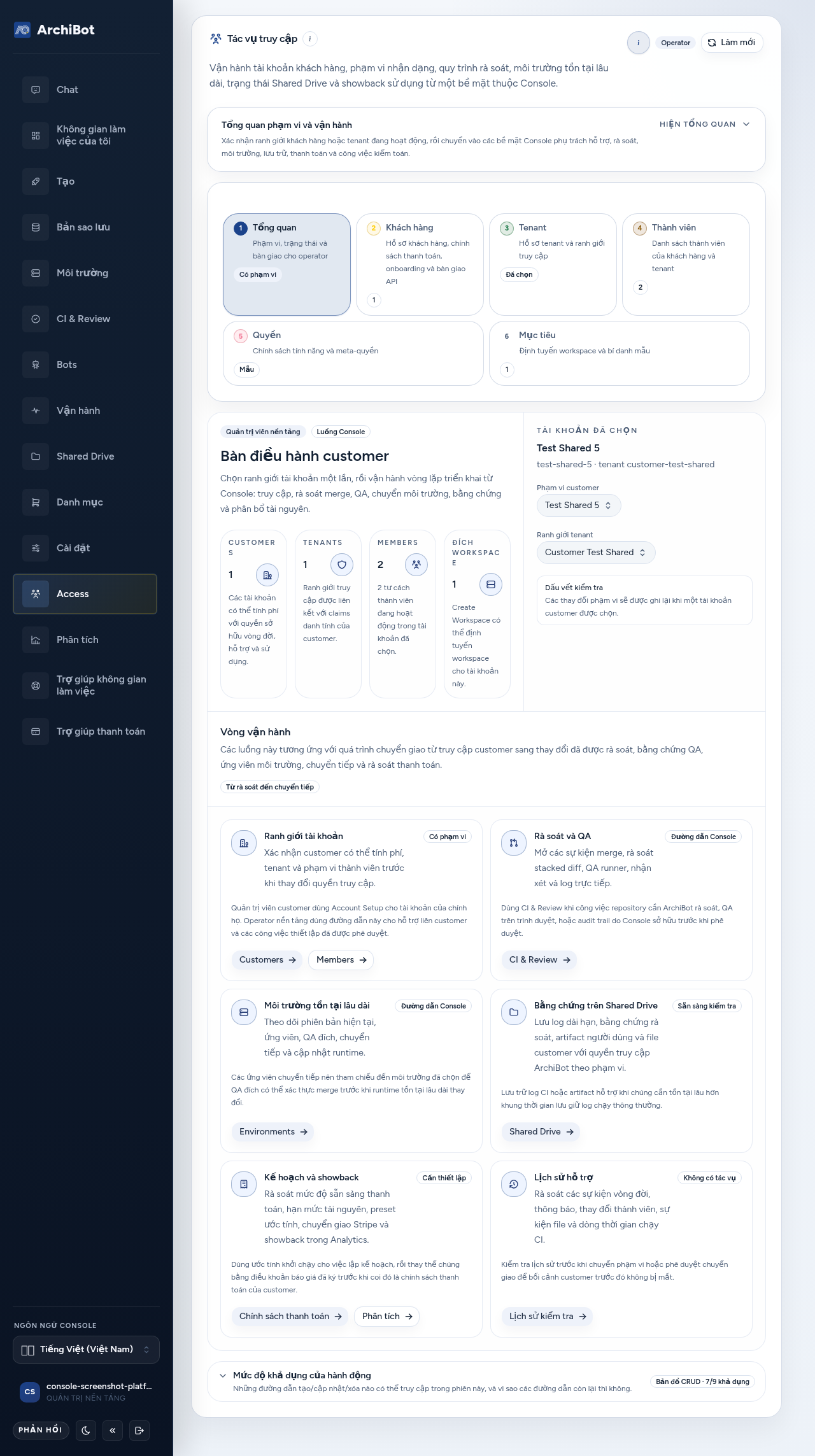Click the info icon beside Tác vụ truy cập

tap(310, 39)
